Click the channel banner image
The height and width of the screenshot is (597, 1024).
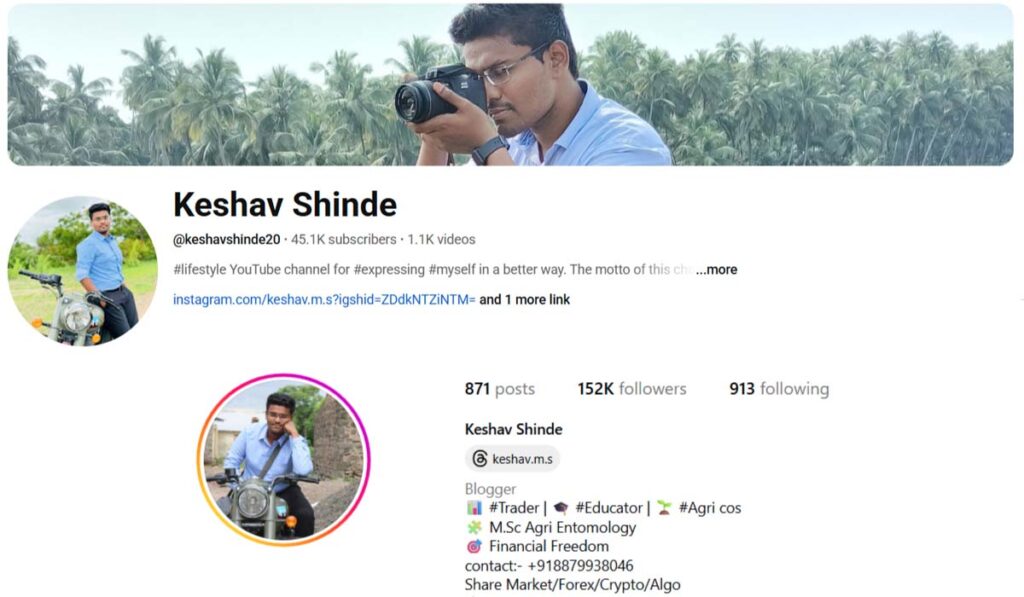coord(511,85)
